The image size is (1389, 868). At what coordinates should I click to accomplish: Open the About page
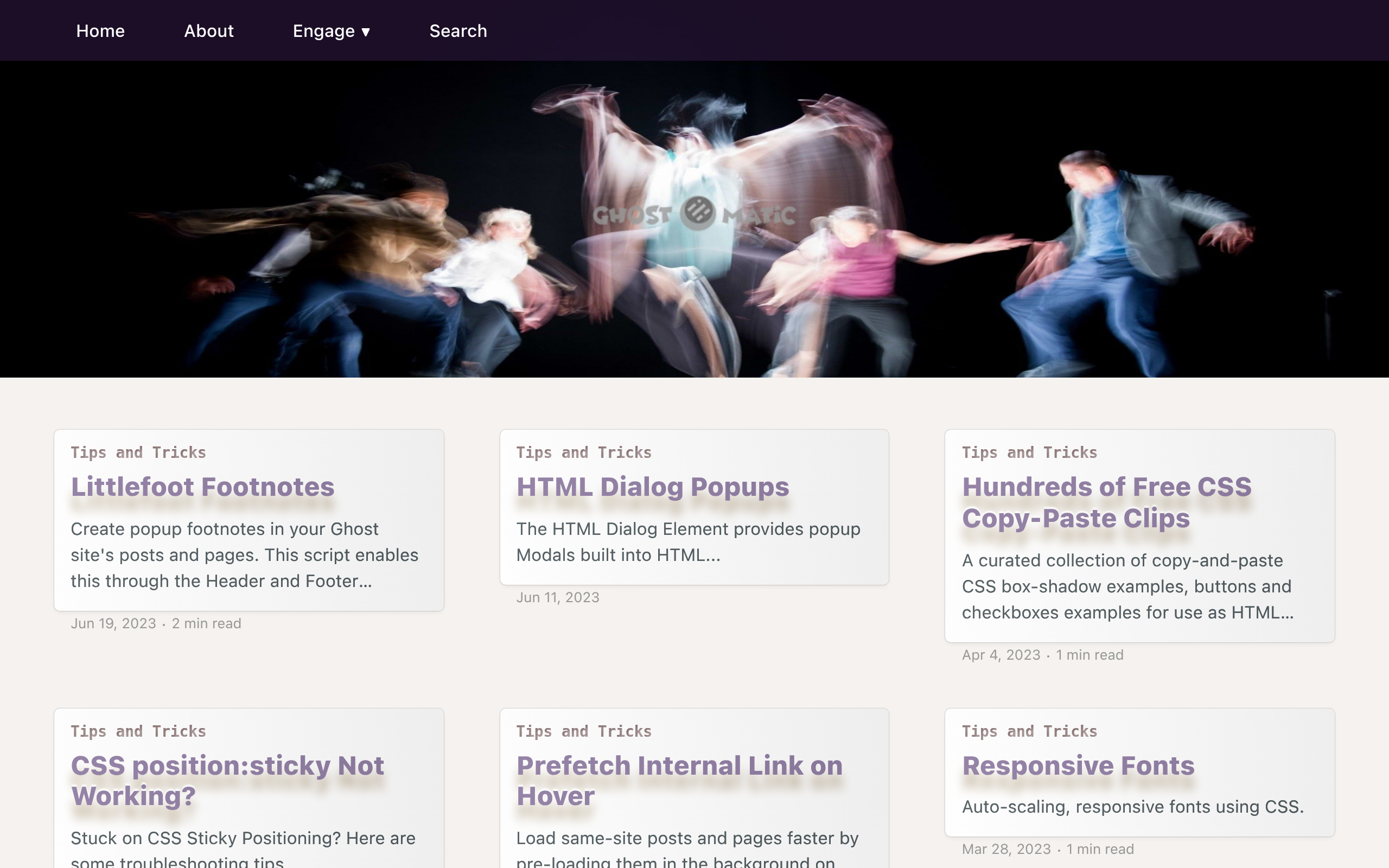[x=208, y=31]
